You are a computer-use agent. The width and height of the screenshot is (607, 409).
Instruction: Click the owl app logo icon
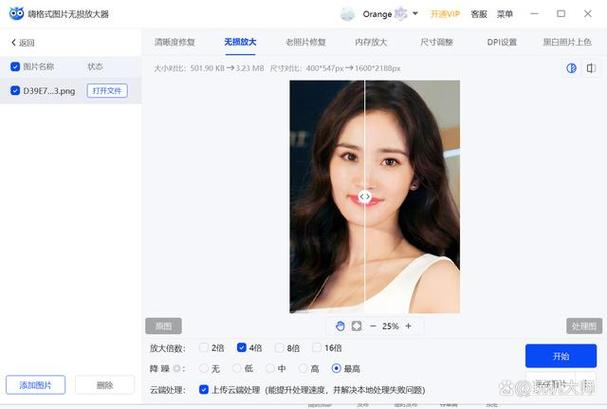point(16,14)
